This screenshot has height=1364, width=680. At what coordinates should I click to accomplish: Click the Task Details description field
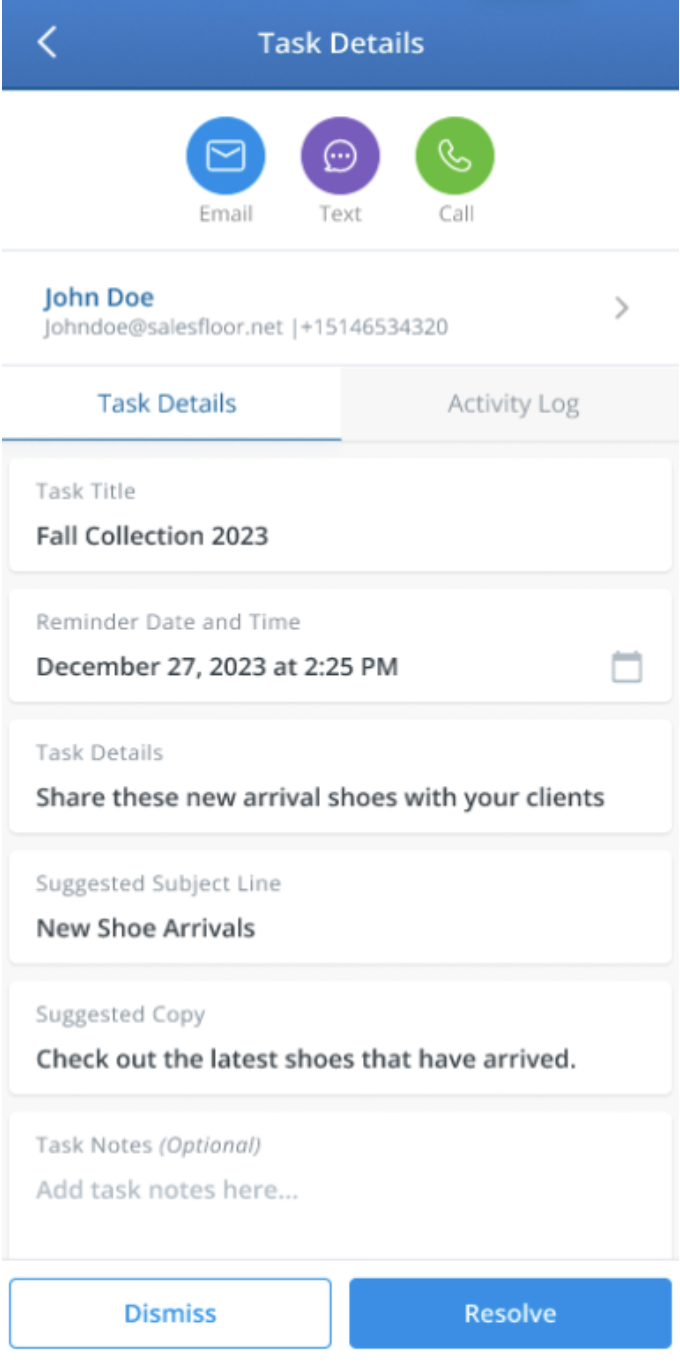340,776
